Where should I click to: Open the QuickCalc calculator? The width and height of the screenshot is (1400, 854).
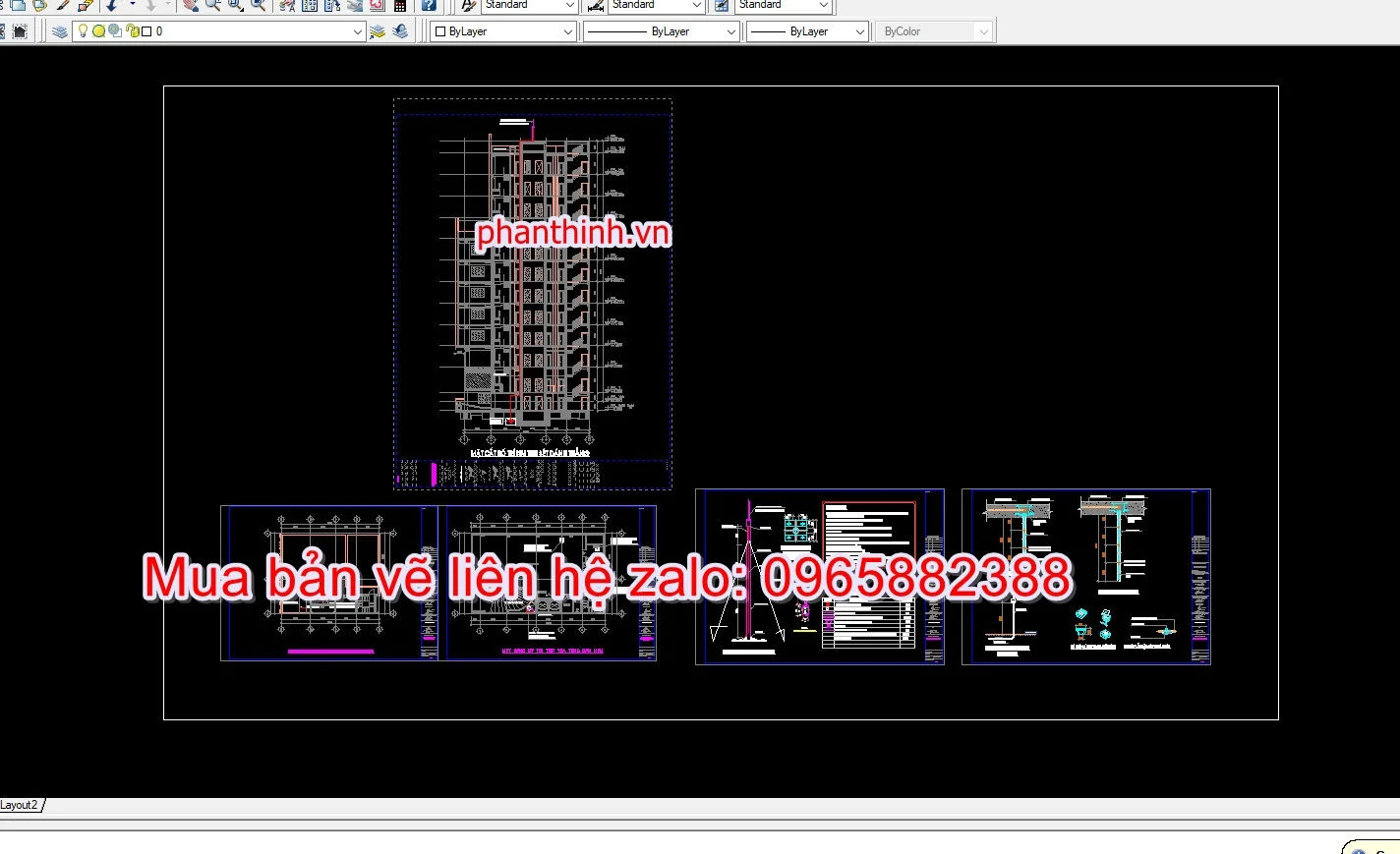[400, 5]
